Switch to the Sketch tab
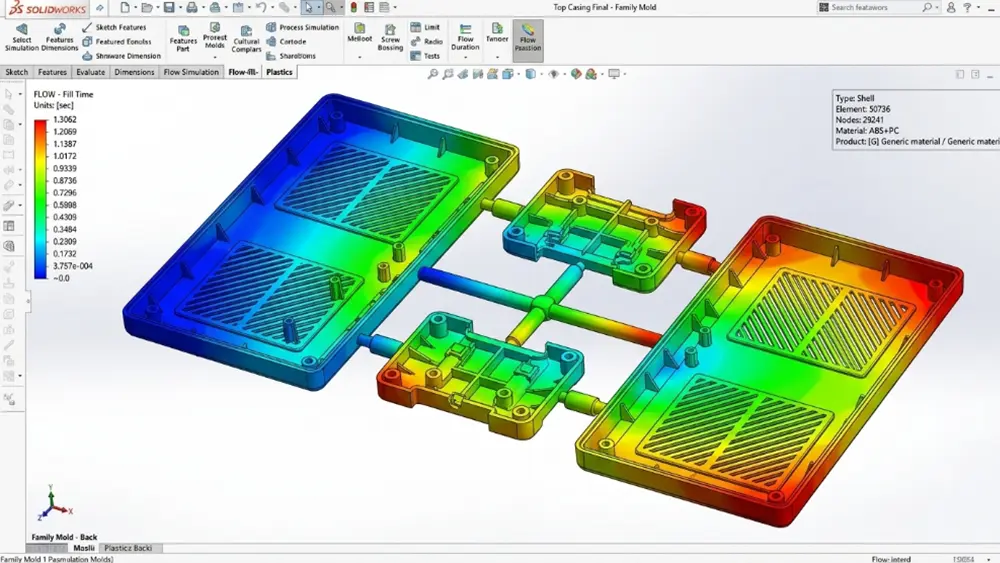1000x563 pixels. coord(17,72)
